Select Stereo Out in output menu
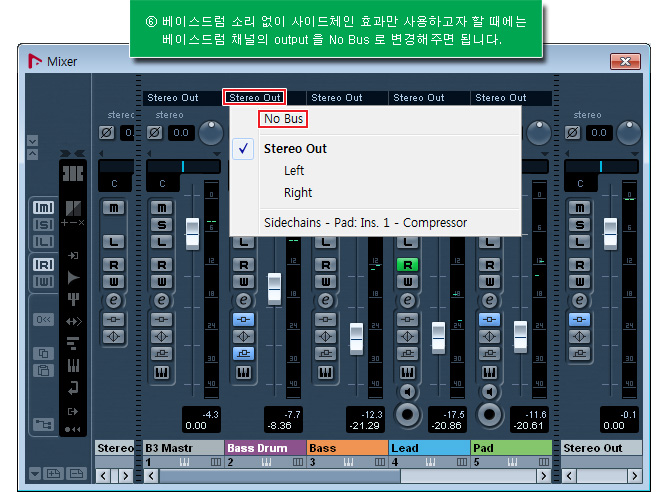The height and width of the screenshot is (492, 670). coord(295,149)
